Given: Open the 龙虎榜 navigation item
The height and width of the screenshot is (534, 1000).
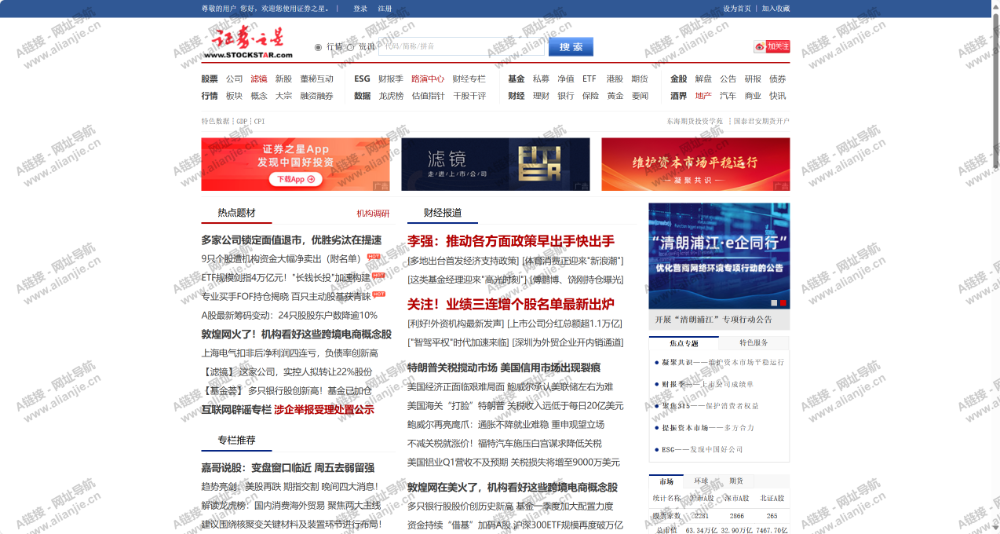Looking at the screenshot, I should coord(390,96).
